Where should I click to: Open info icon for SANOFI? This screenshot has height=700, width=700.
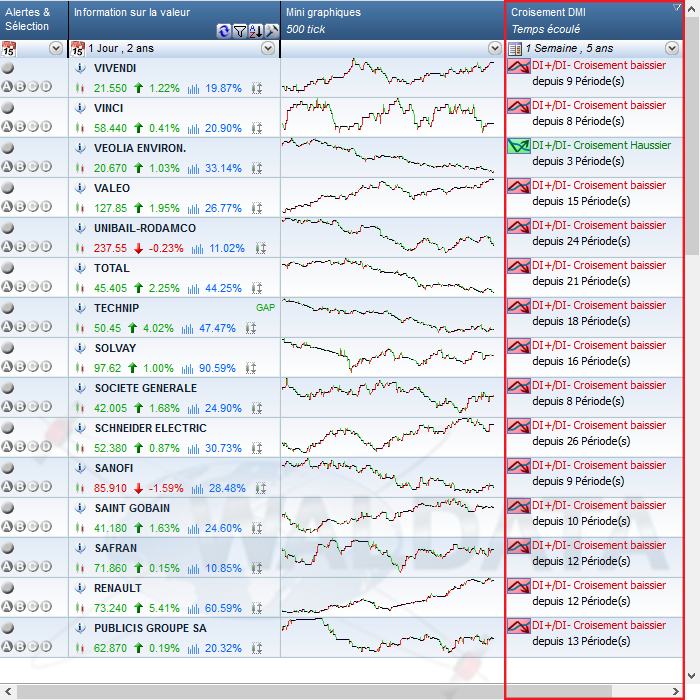(80, 468)
